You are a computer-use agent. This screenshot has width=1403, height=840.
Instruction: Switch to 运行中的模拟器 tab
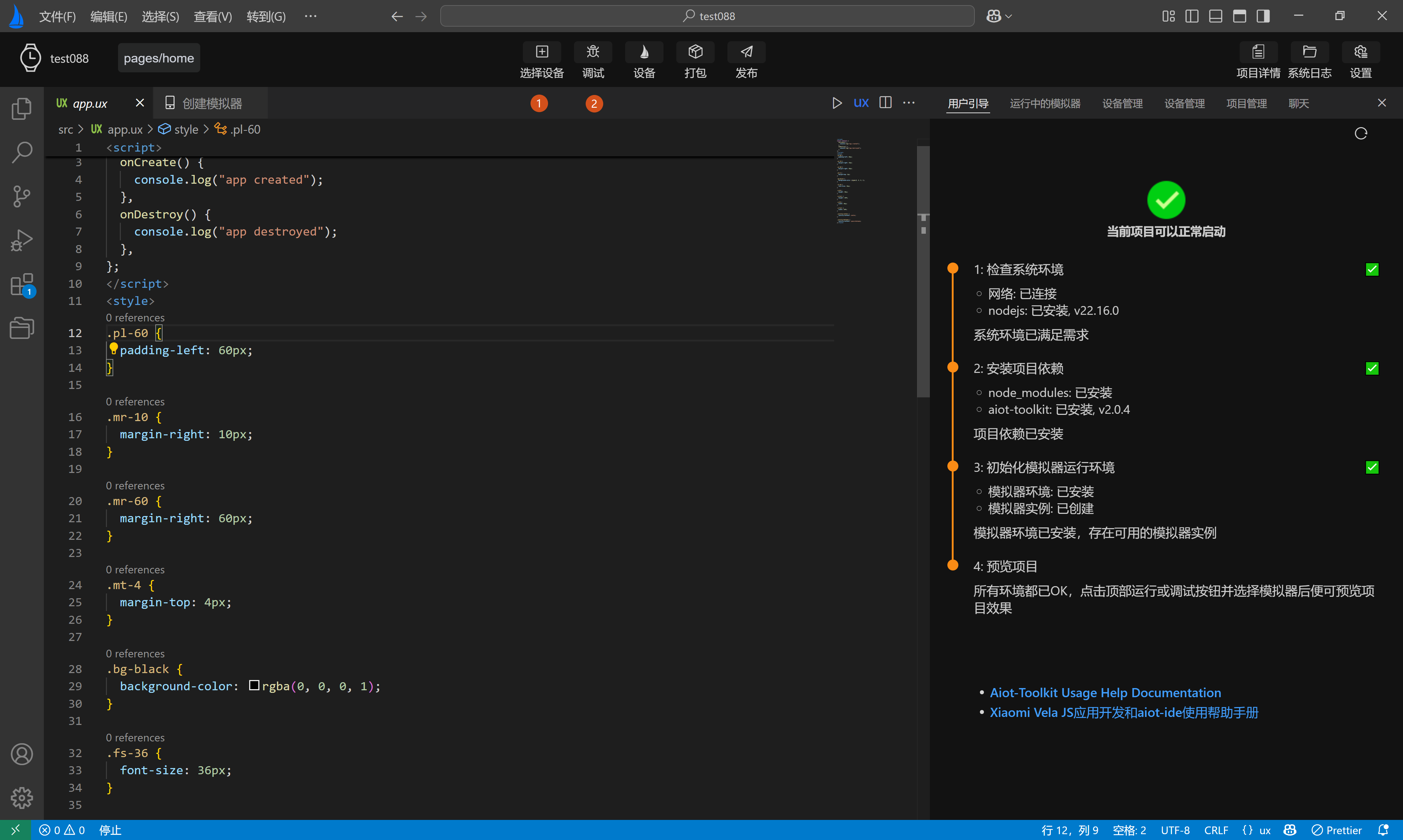tap(1045, 104)
